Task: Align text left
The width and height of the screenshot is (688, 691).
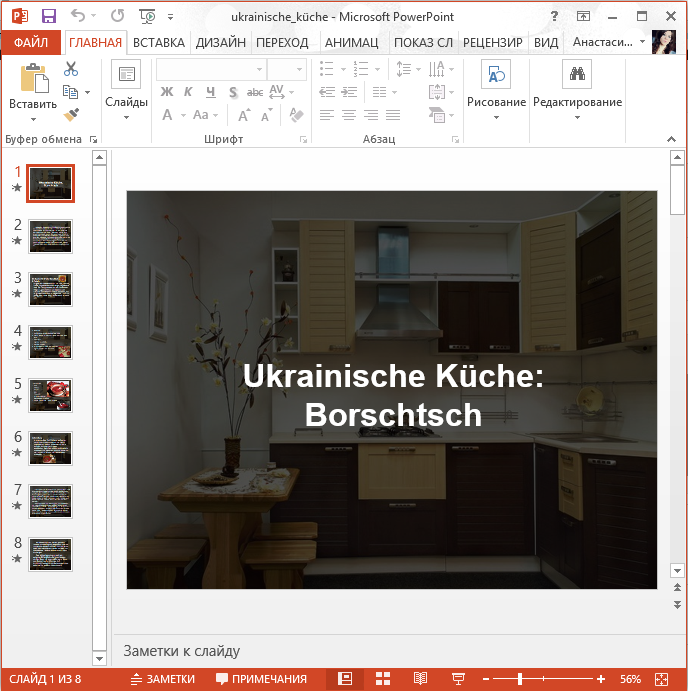Action: point(327,115)
